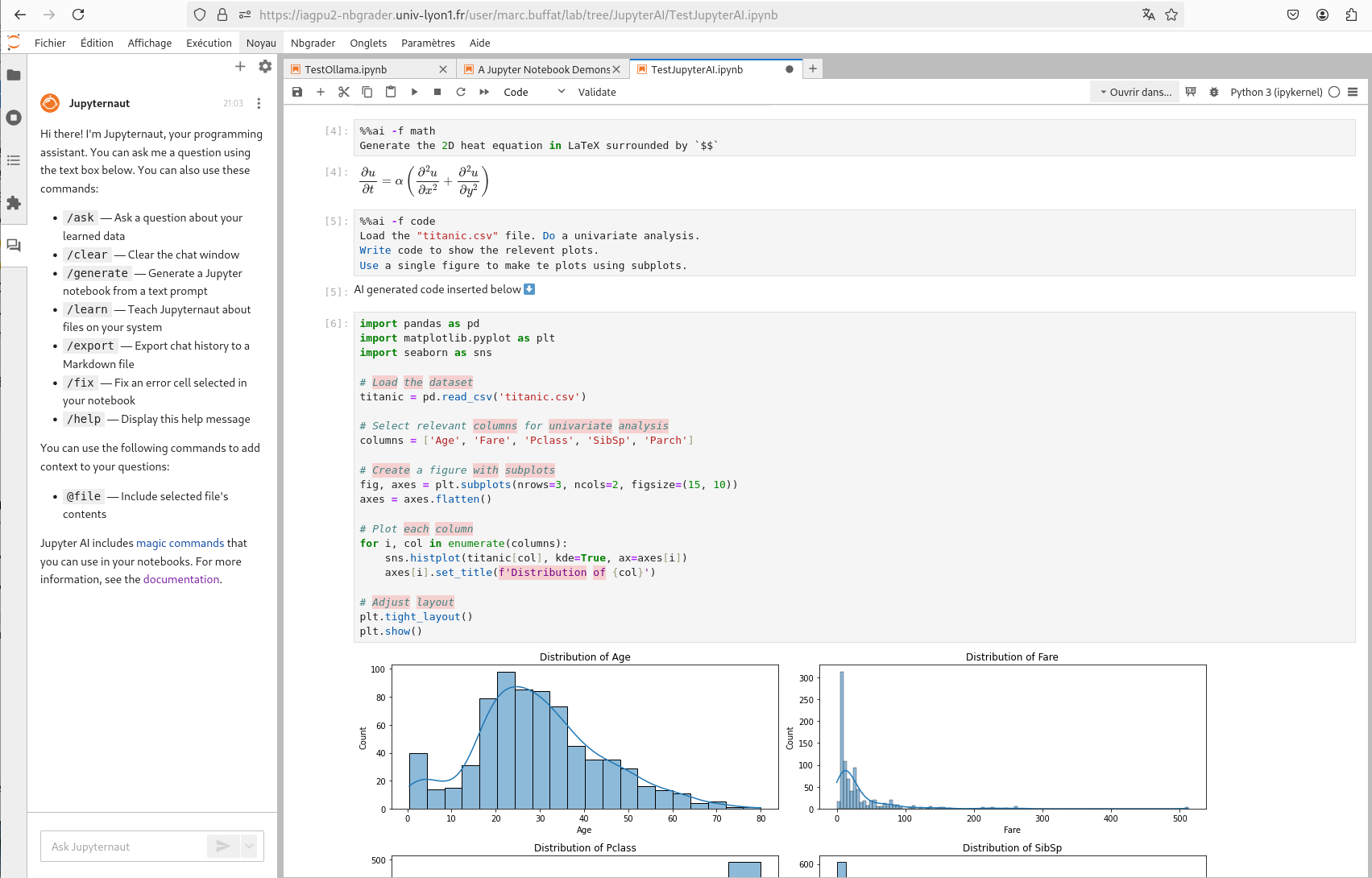Open Jupyter AI chat settings gear

265,67
